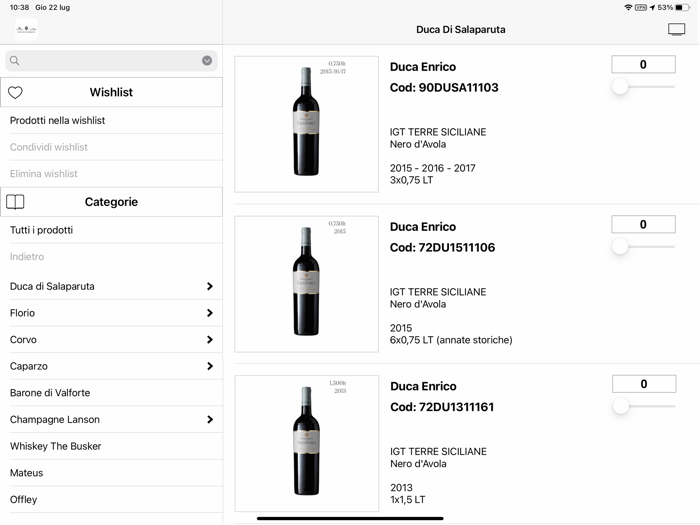This screenshot has height=525, width=700.
Task: Expand the Florio category chevron
Action: [x=209, y=313]
